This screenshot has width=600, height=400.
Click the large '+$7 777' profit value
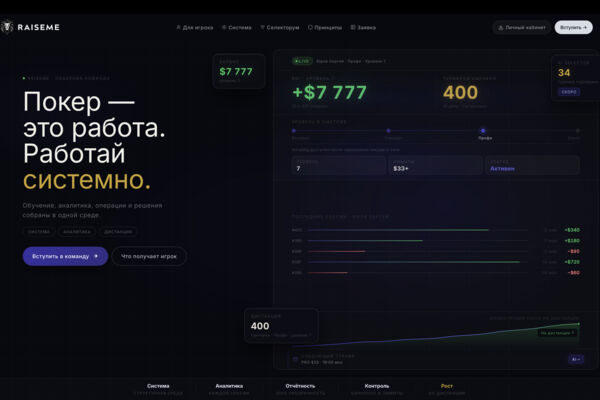(329, 93)
